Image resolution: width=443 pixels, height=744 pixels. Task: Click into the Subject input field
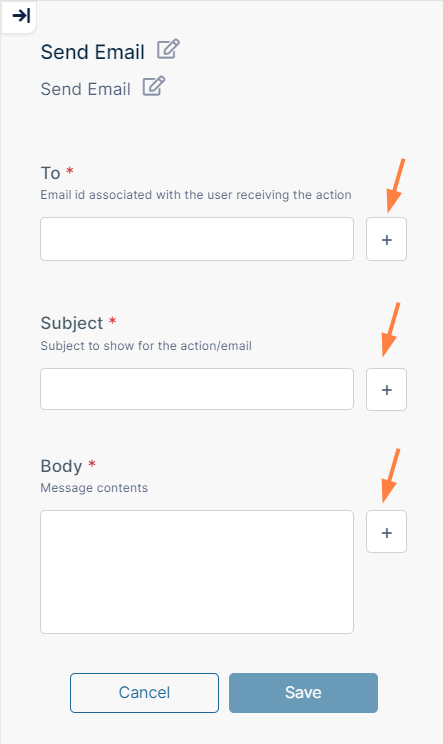pos(197,389)
